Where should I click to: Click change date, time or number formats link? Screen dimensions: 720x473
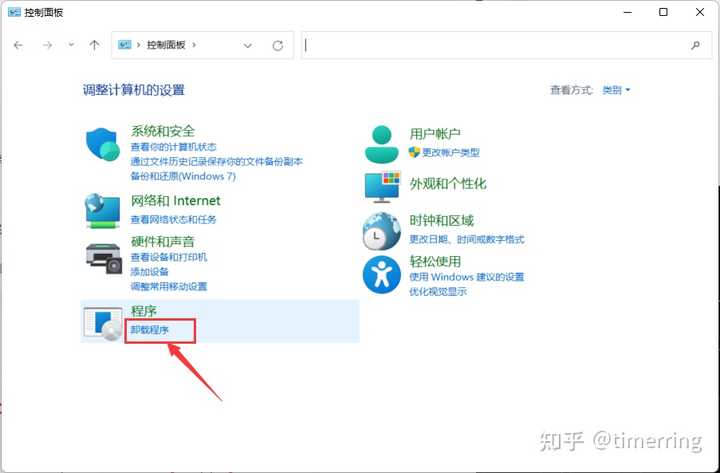pyautogui.click(x=467, y=239)
